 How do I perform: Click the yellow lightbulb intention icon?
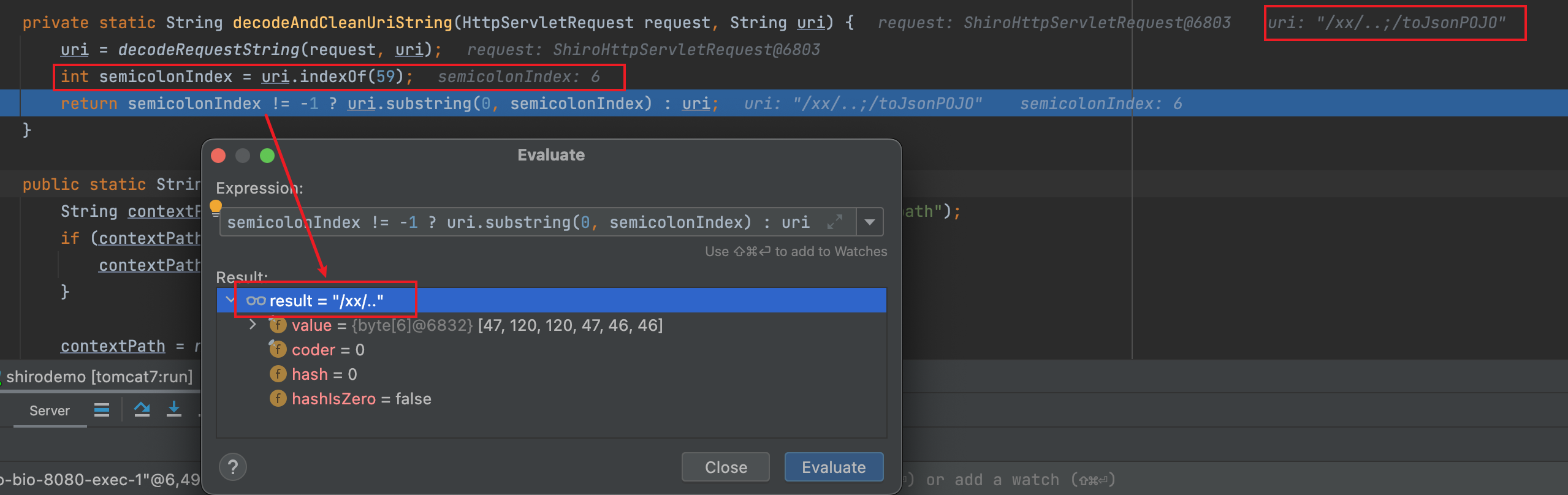216,208
